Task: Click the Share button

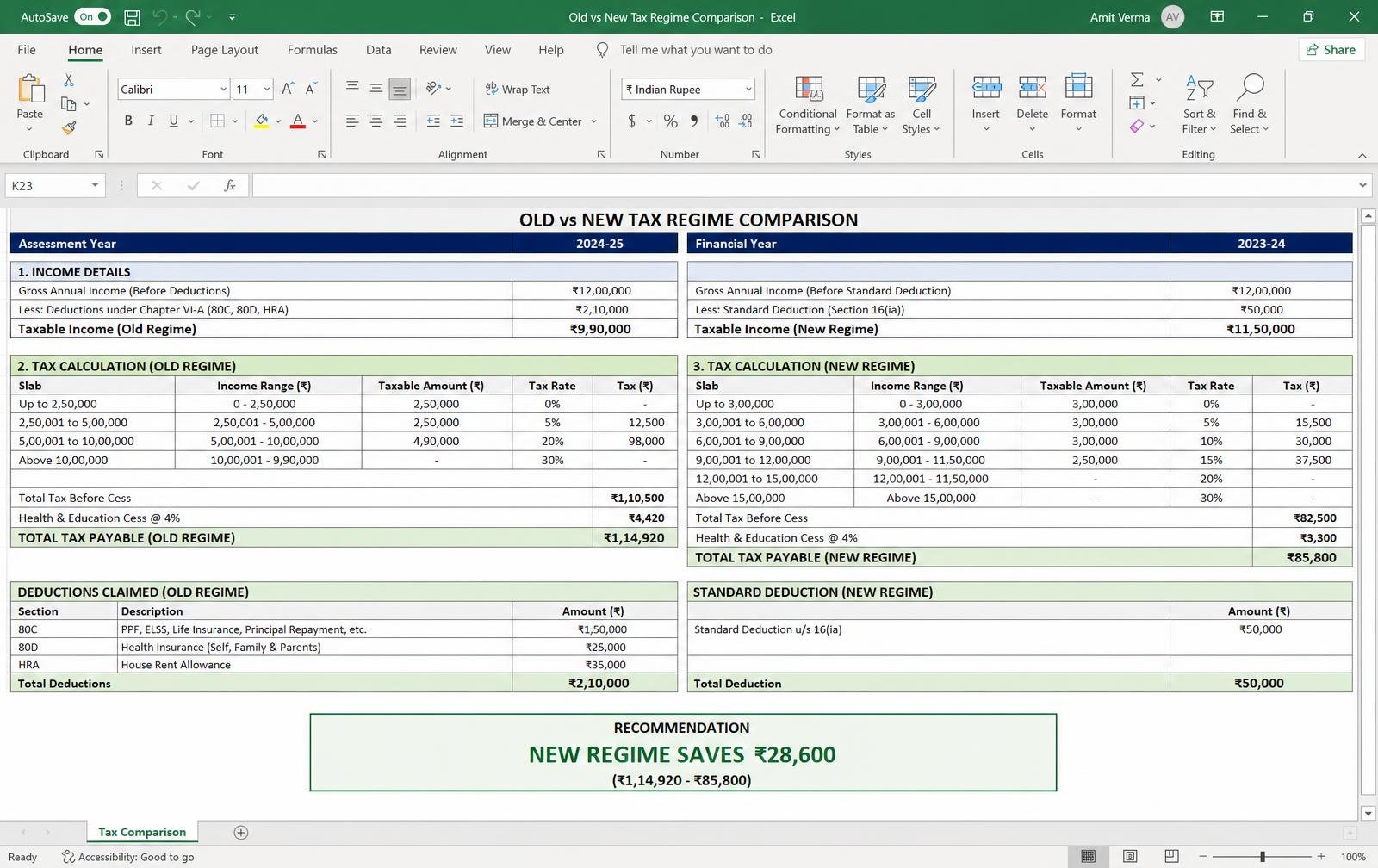Action: (1331, 50)
